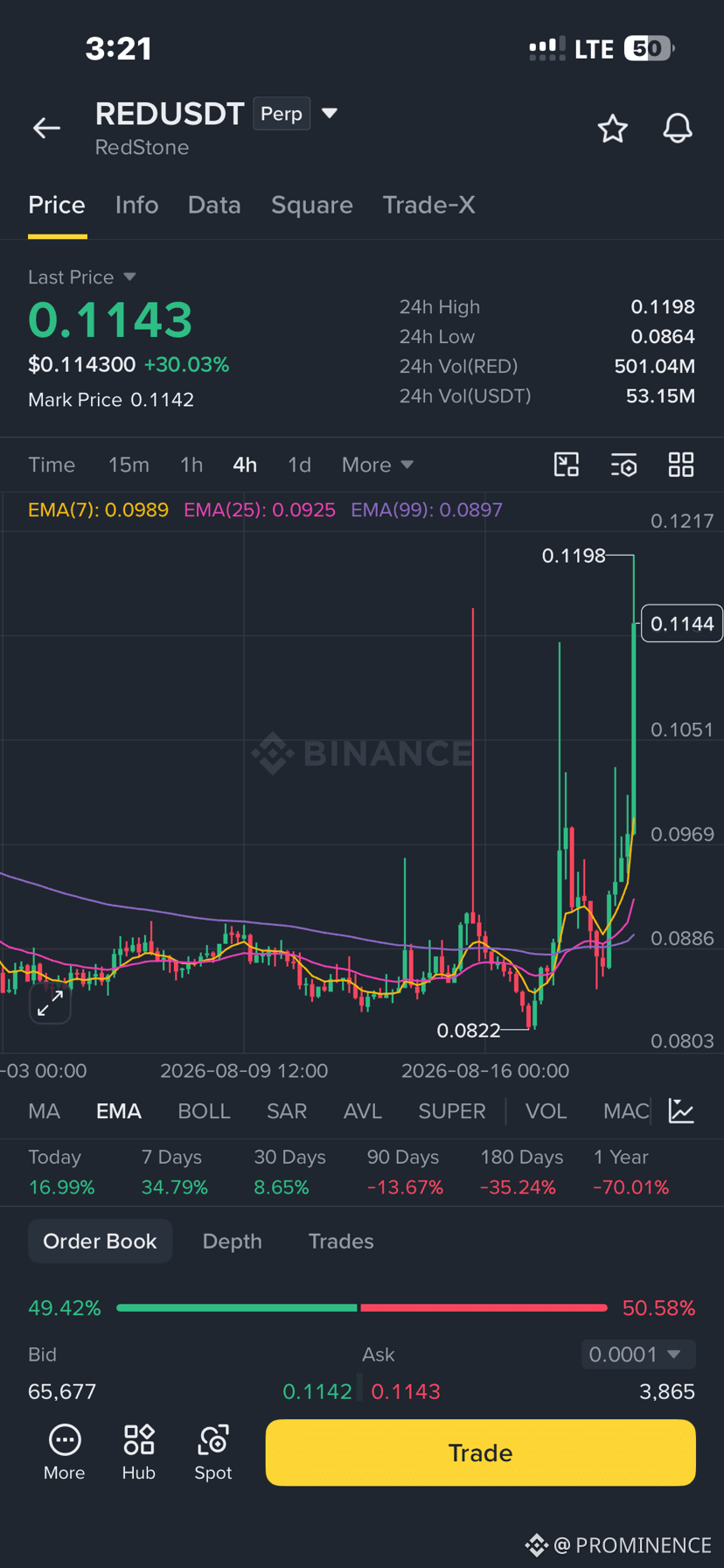Image resolution: width=724 pixels, height=1568 pixels.
Task: Switch to the Data tab
Action: pos(214,205)
